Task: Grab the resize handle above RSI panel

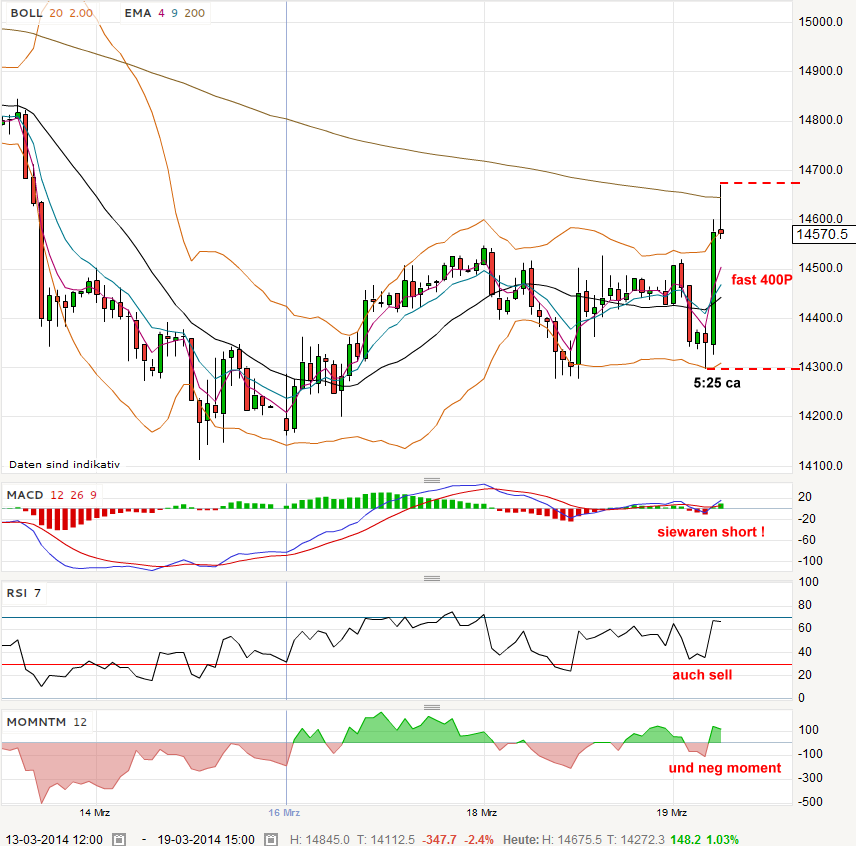Action: point(432,578)
